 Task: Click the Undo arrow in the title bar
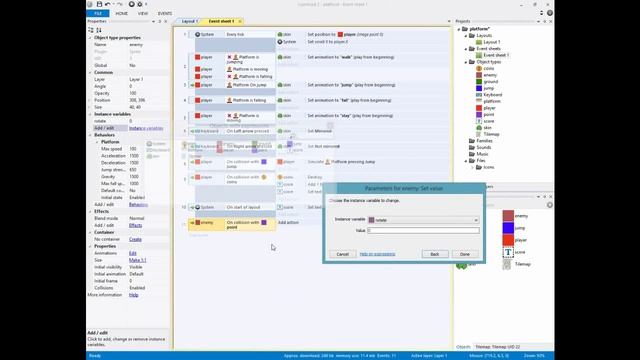108,4
